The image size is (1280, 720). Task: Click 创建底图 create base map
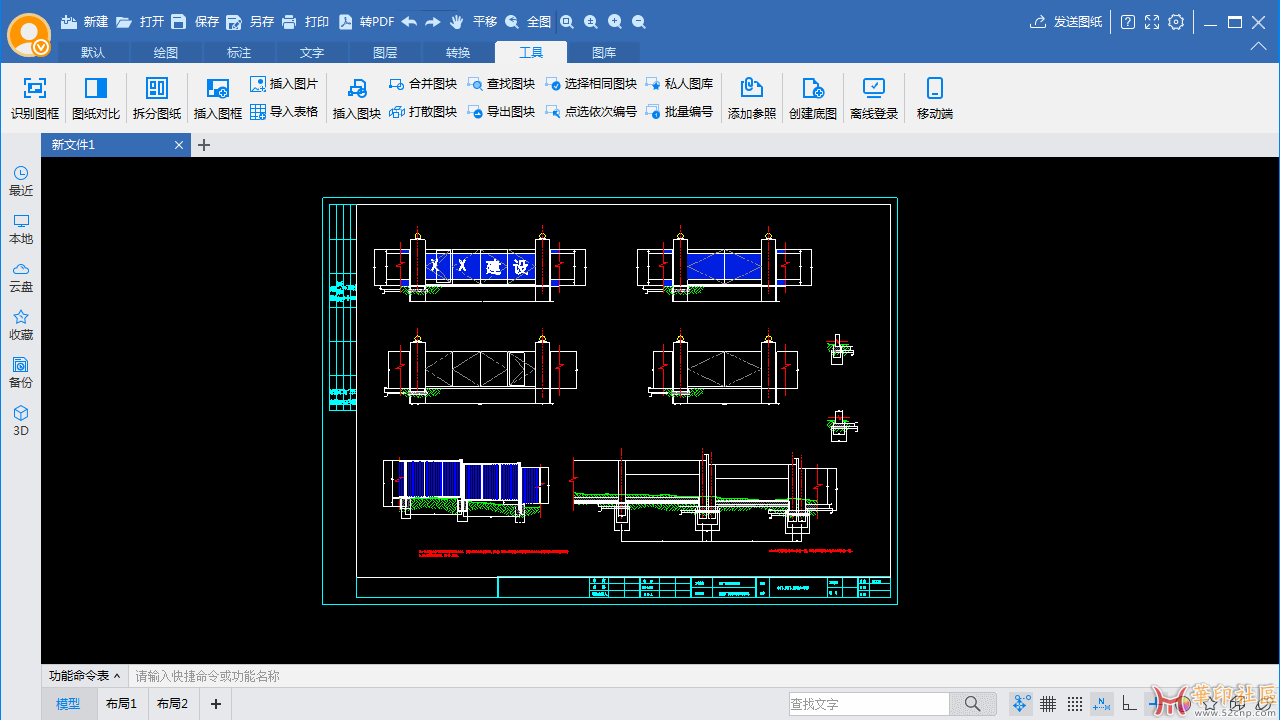point(813,98)
